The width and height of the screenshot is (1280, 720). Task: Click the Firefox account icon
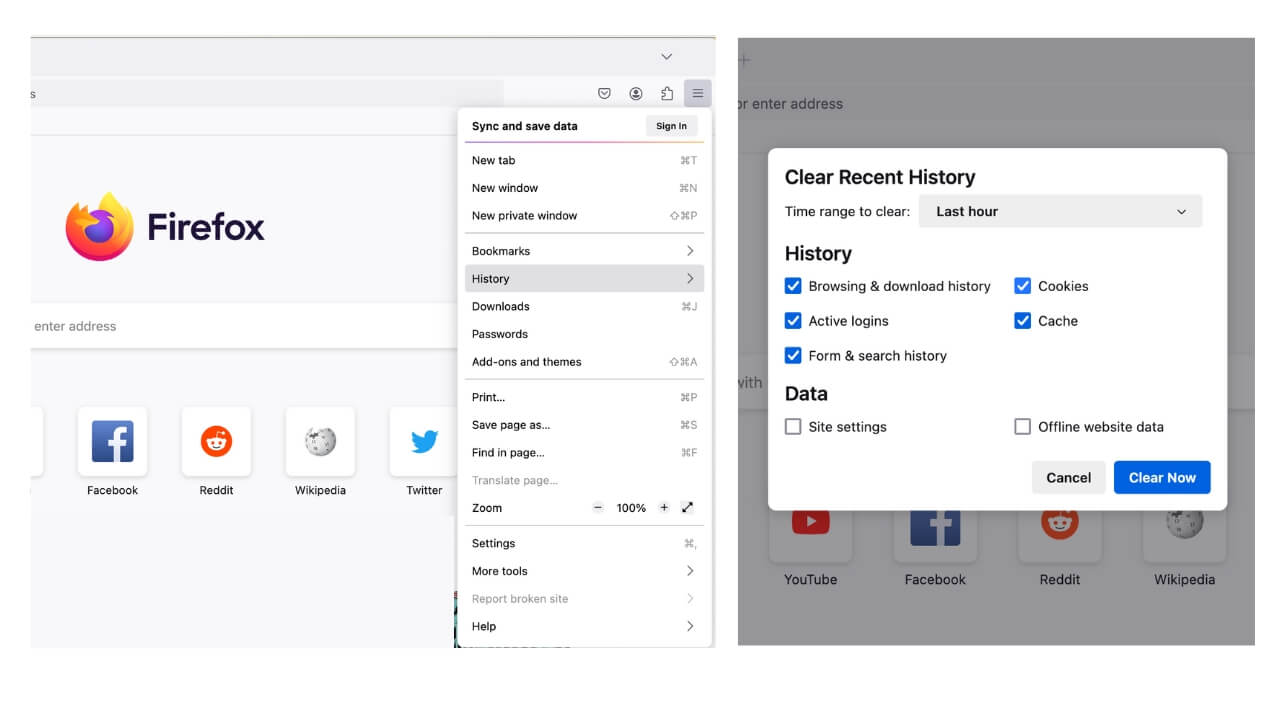click(636, 92)
